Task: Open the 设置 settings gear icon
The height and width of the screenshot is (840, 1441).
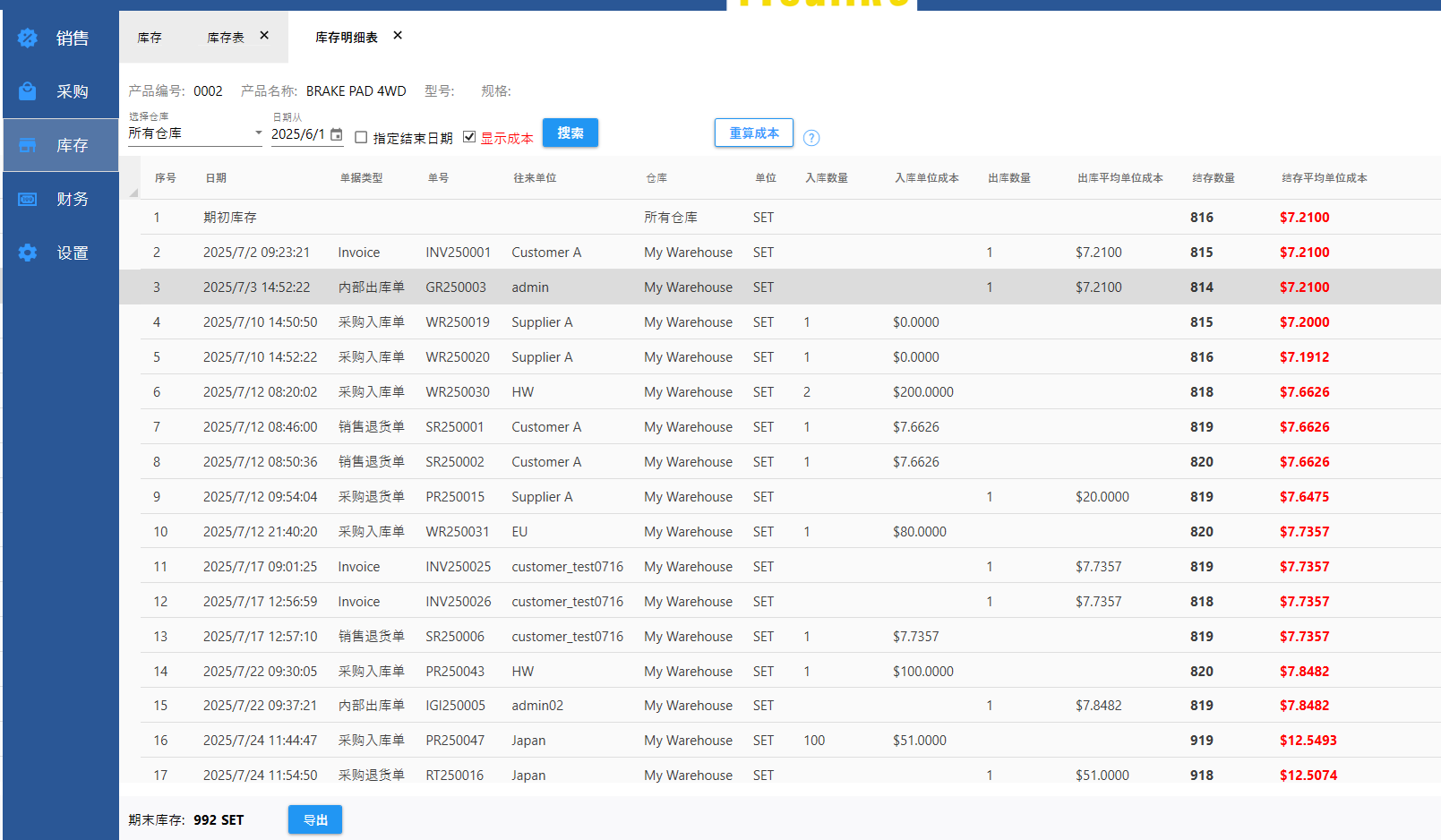Action: point(28,253)
